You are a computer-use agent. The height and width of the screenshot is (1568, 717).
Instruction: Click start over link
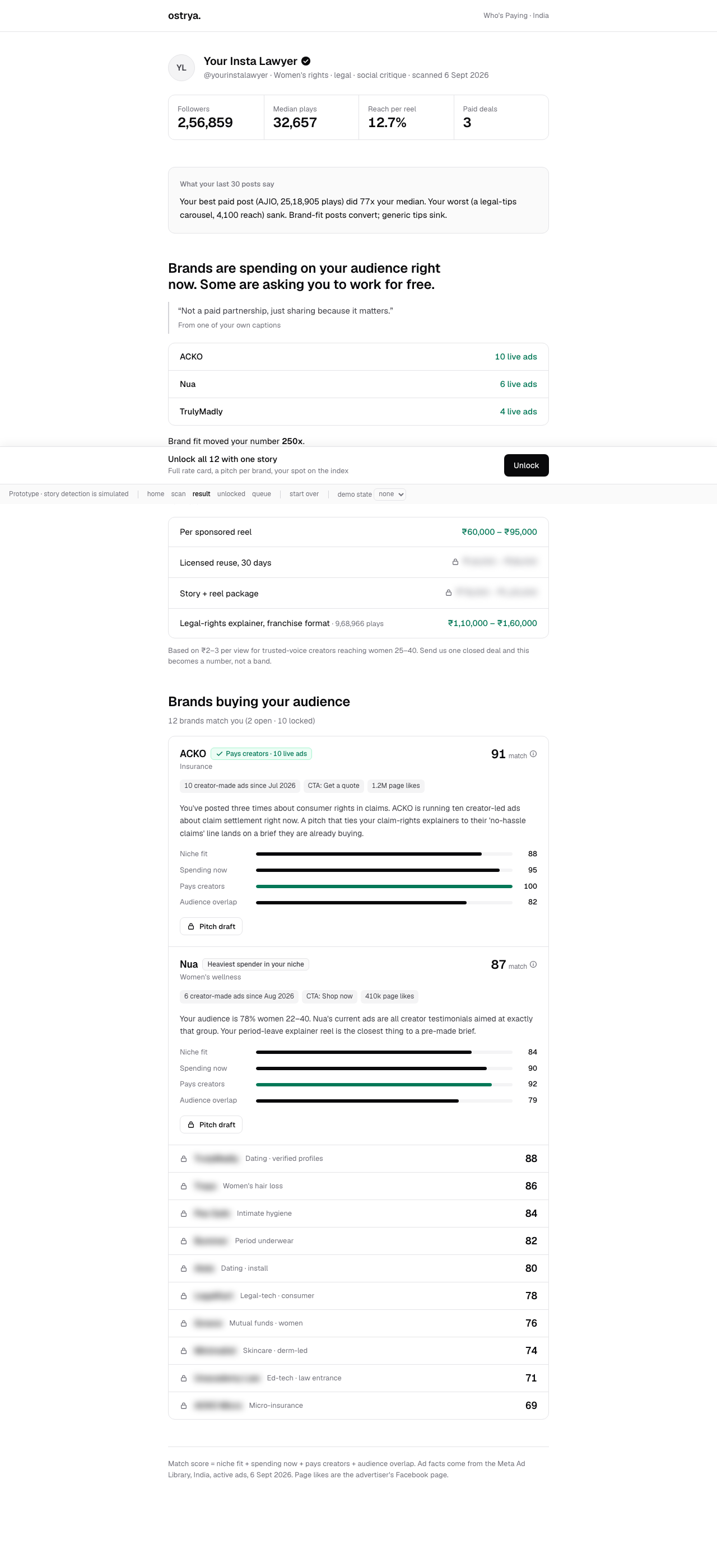click(x=304, y=494)
